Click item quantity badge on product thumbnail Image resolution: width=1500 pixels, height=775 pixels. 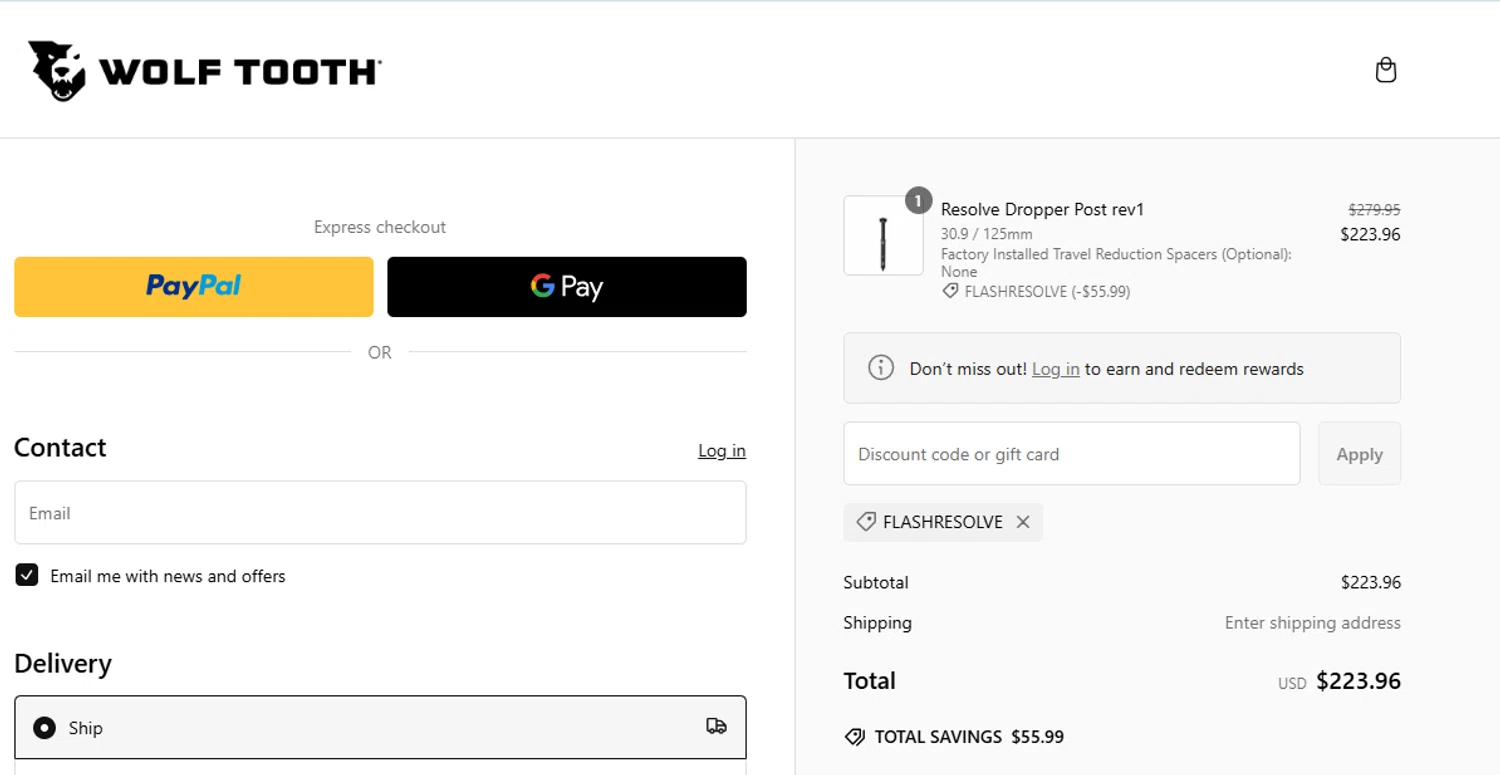[918, 201]
